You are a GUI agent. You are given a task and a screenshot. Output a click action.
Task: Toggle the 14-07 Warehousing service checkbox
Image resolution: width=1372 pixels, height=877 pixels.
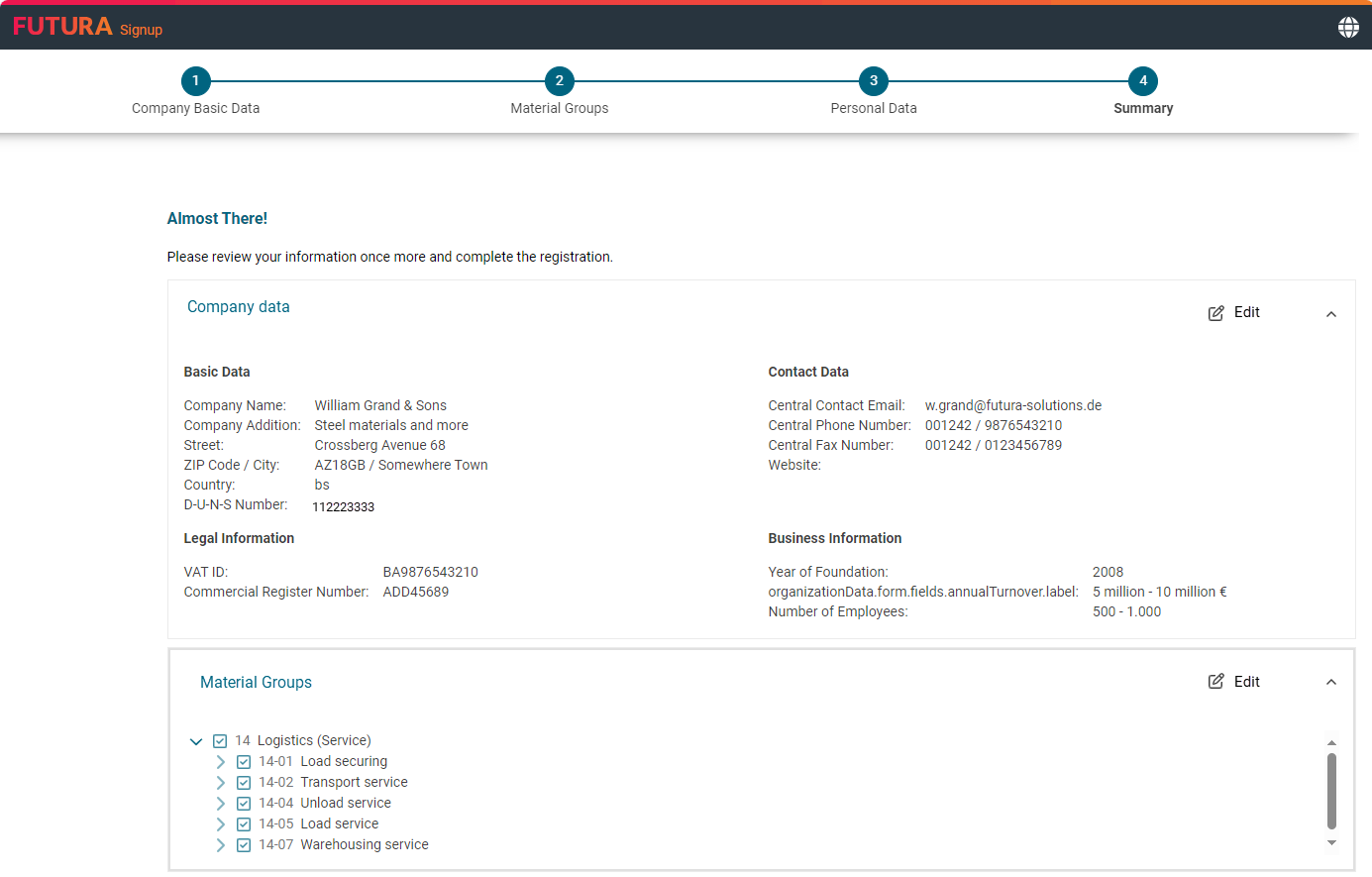point(244,845)
